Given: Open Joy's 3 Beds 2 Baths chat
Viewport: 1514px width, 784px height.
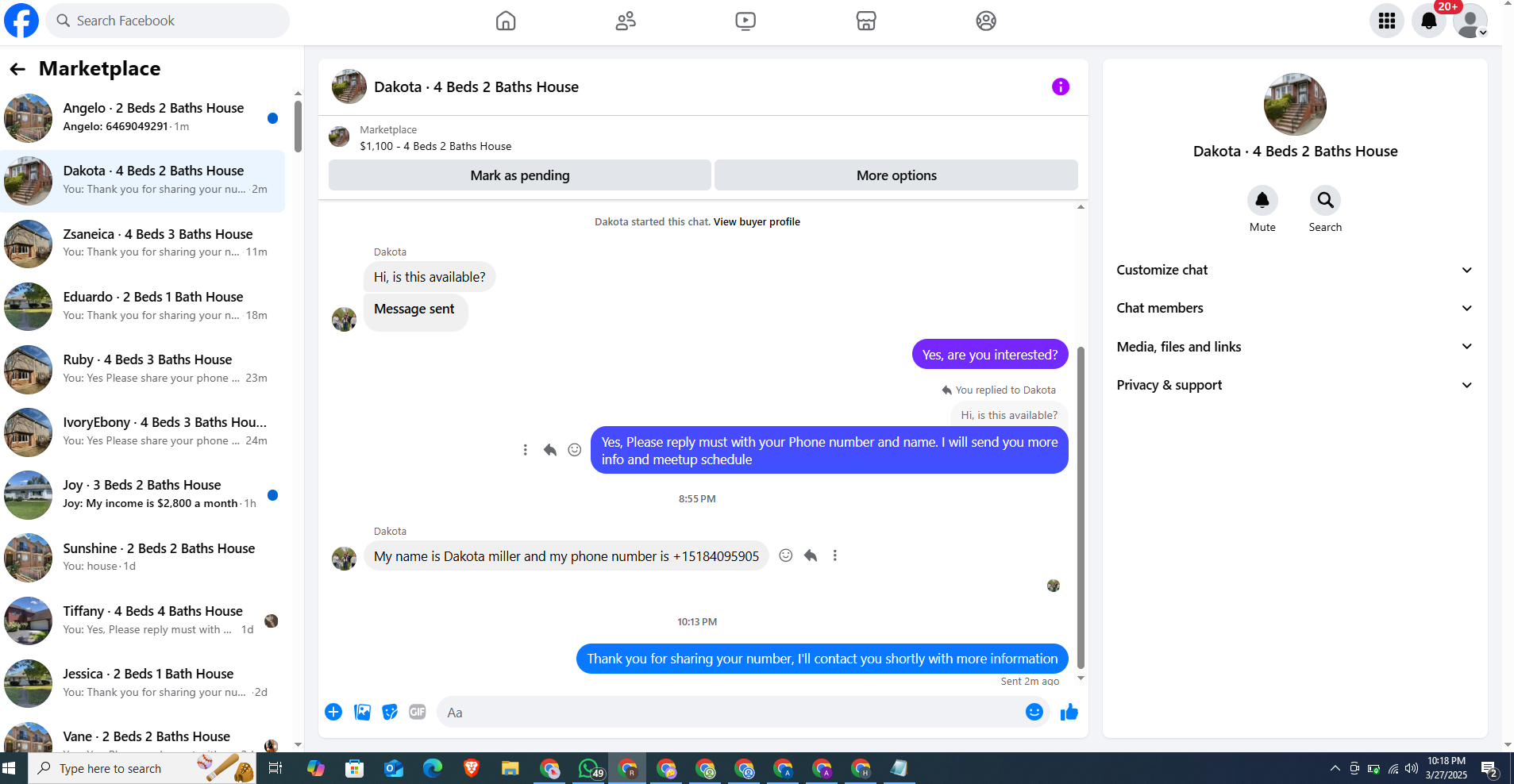Looking at the screenshot, I should click(x=143, y=494).
